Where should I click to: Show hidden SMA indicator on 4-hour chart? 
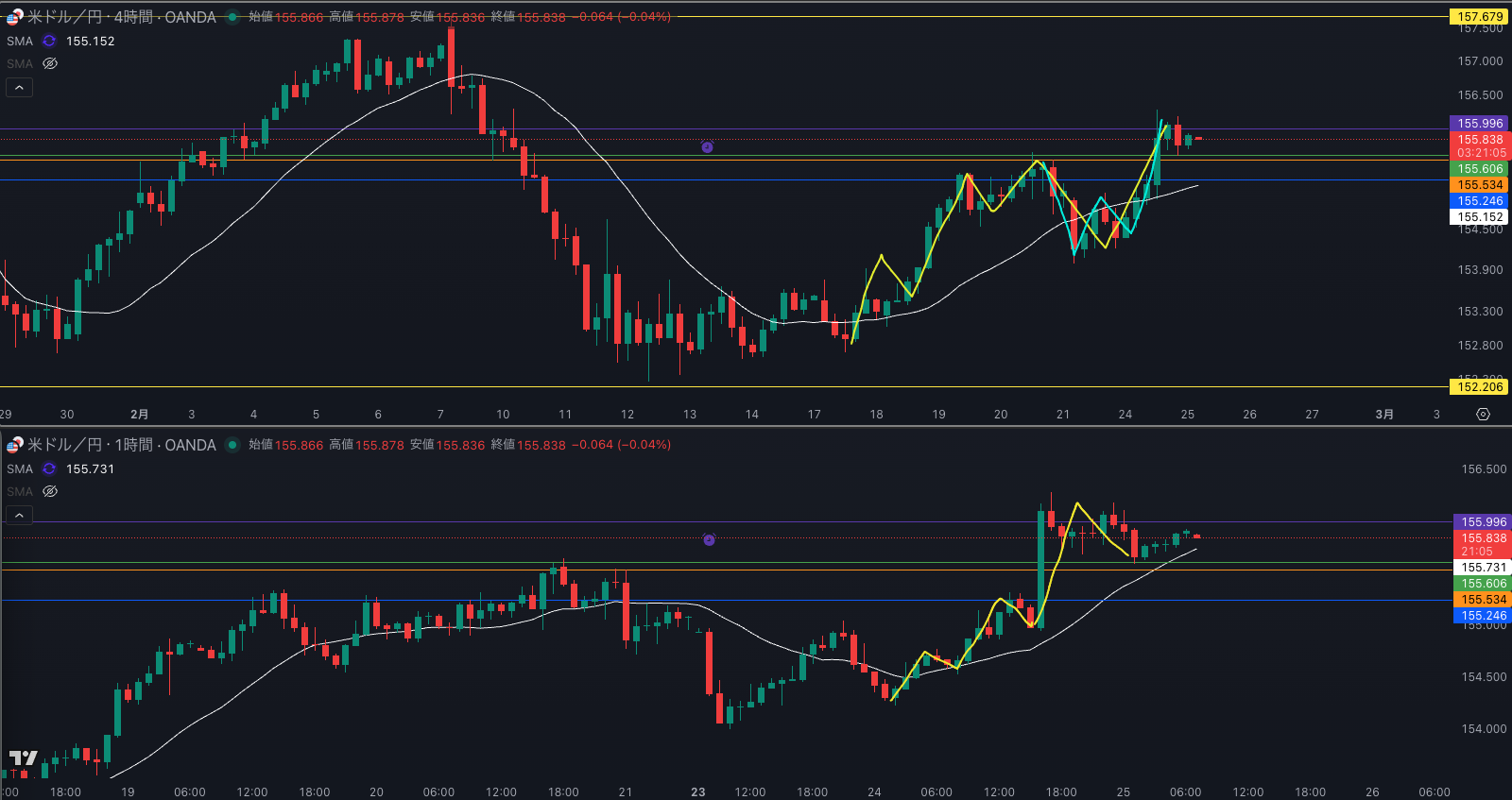point(50,64)
